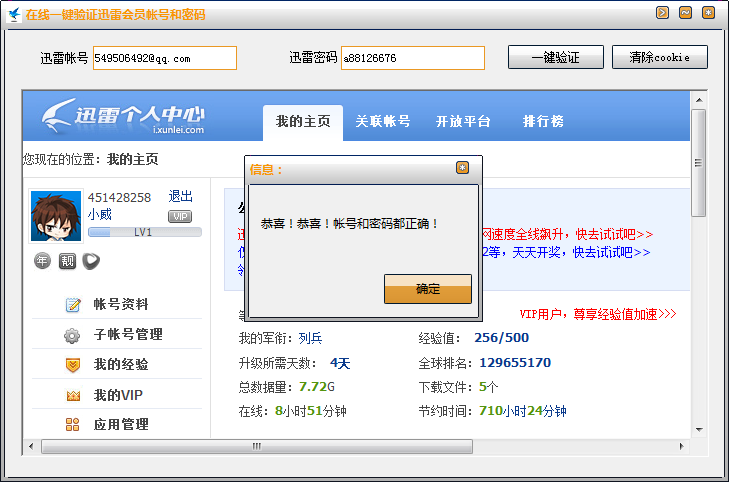Screen dimensions: 729x482
Task: Click the account number 451428258
Action: tap(119, 198)
